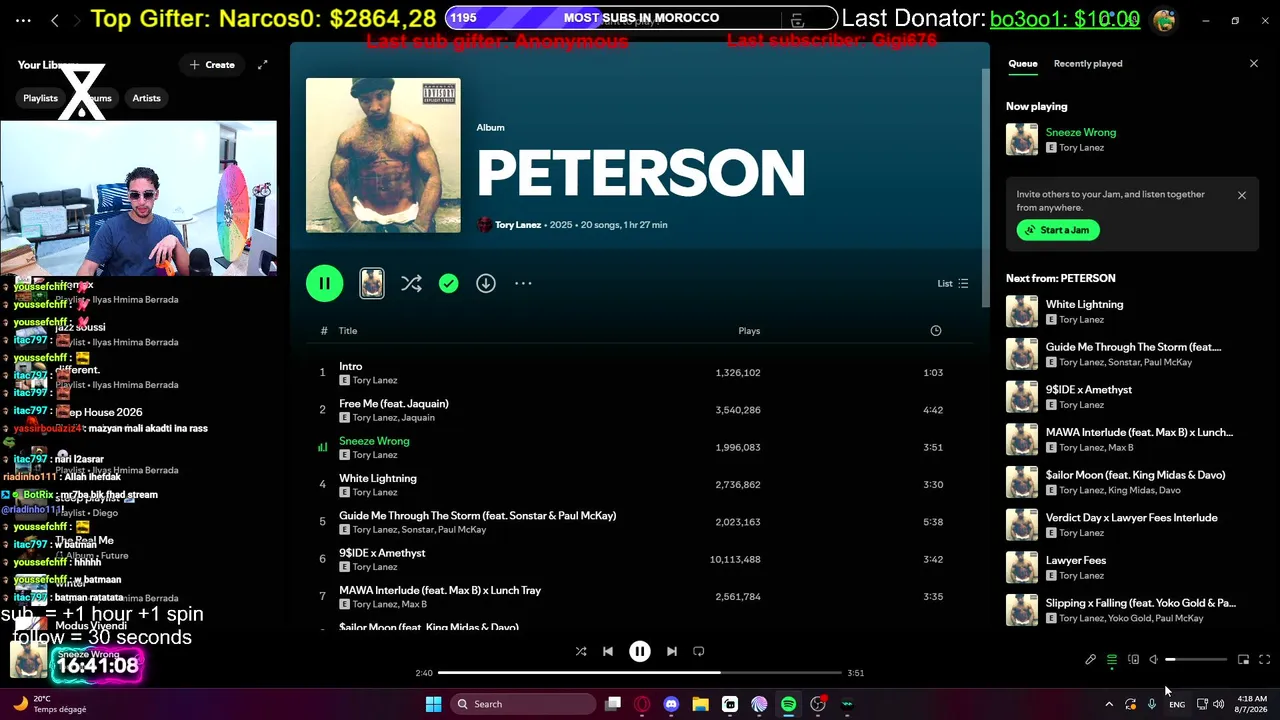Open the Jaquain artist link under Free Me
The height and width of the screenshot is (720, 1280).
[x=418, y=418]
